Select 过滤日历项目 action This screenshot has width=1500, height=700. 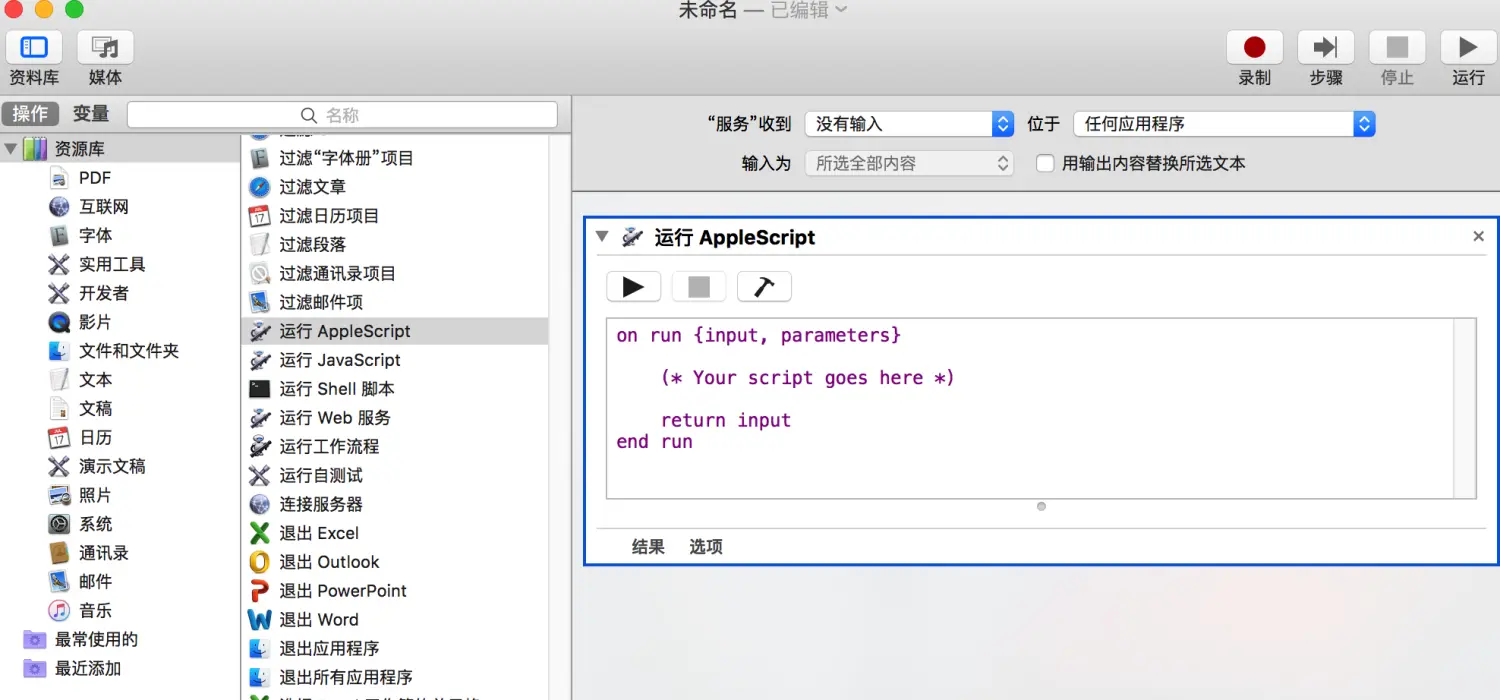395,216
